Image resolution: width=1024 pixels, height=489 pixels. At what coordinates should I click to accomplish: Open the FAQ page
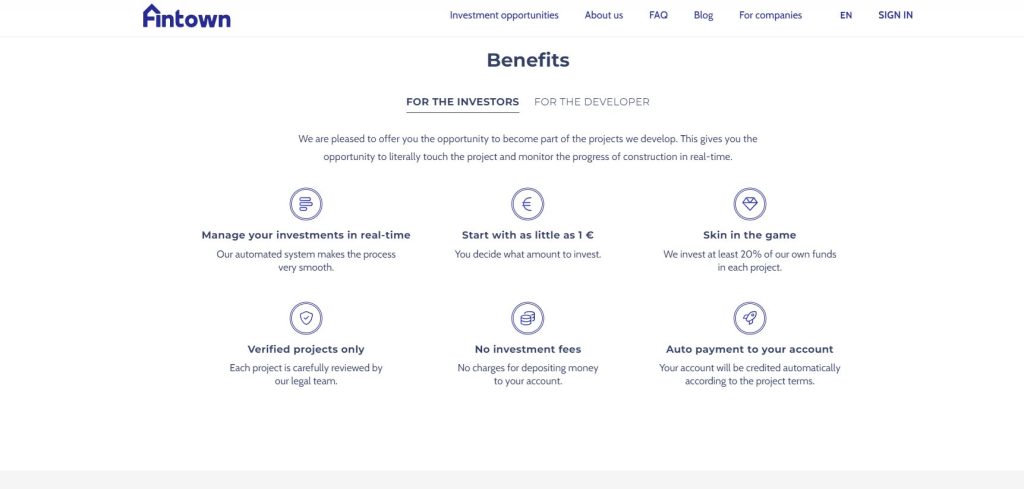tap(658, 15)
